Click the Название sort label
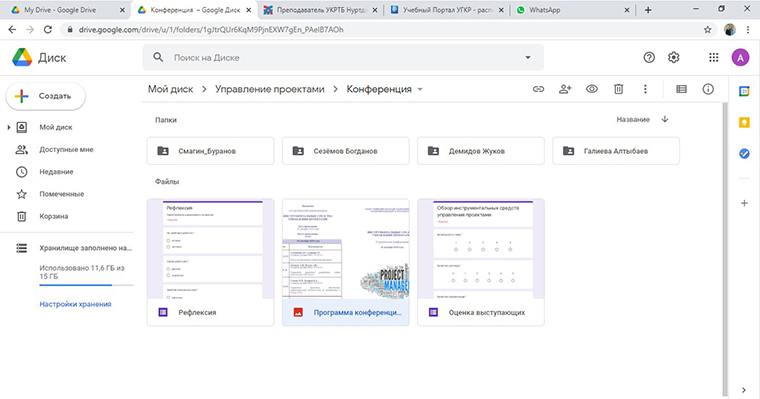 click(x=633, y=119)
